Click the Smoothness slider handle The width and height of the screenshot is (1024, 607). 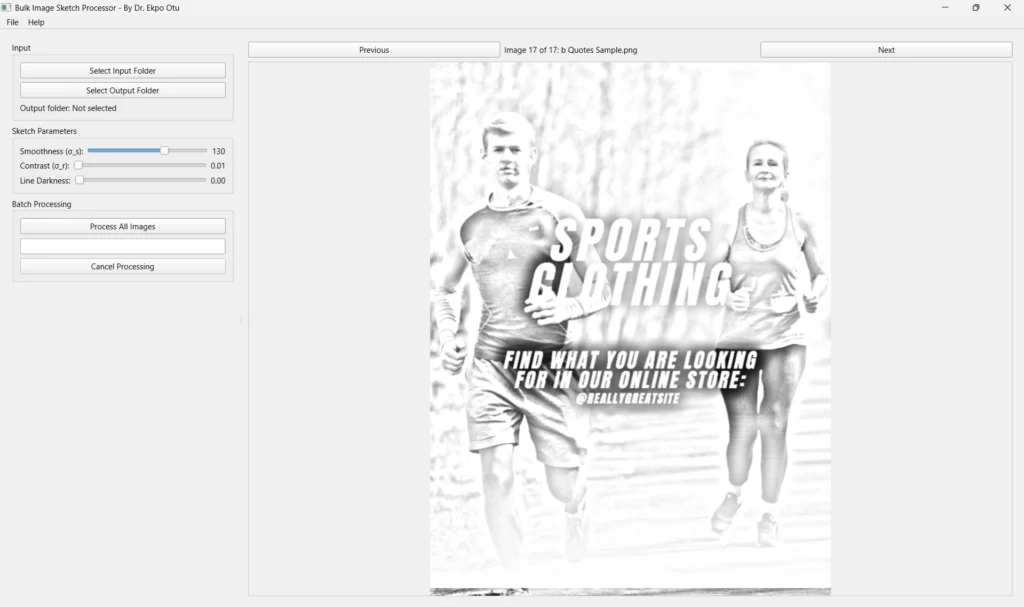(164, 151)
